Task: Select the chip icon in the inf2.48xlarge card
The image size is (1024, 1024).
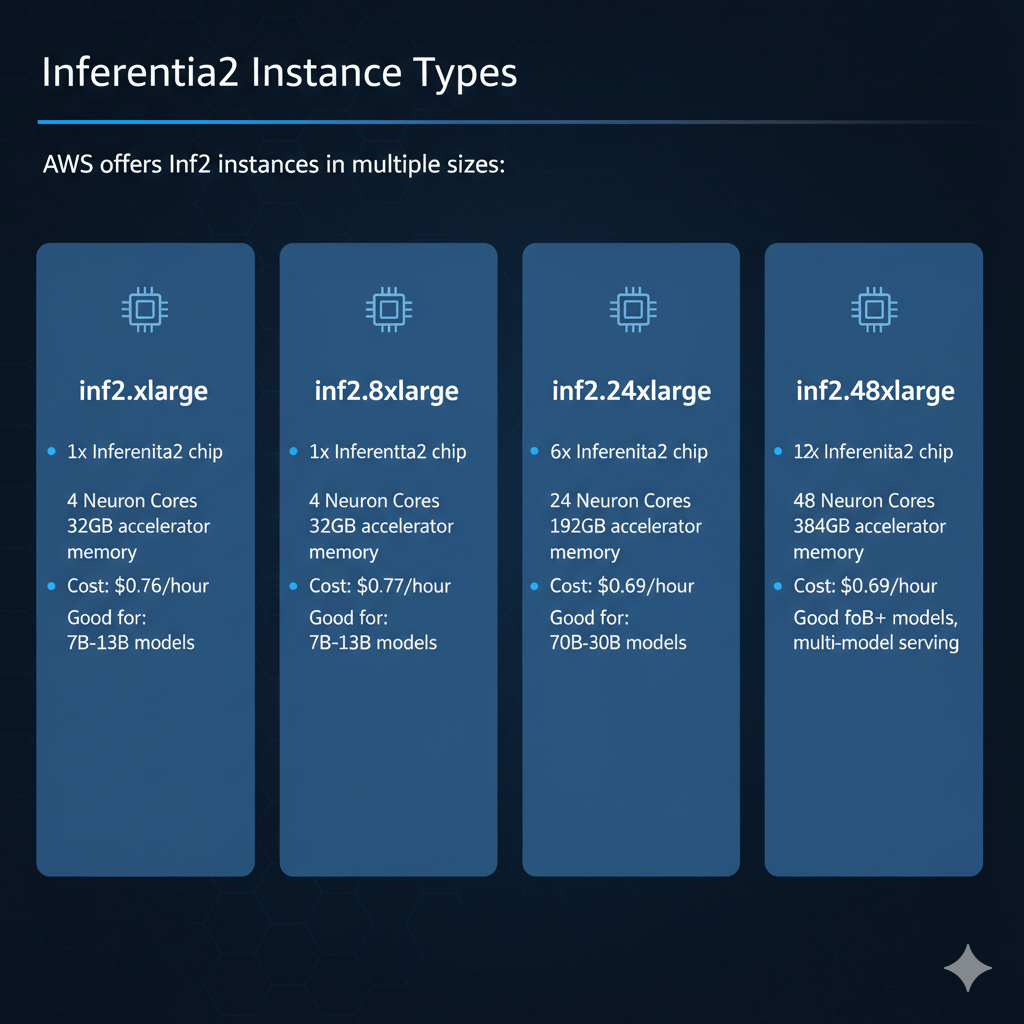Action: click(x=874, y=310)
